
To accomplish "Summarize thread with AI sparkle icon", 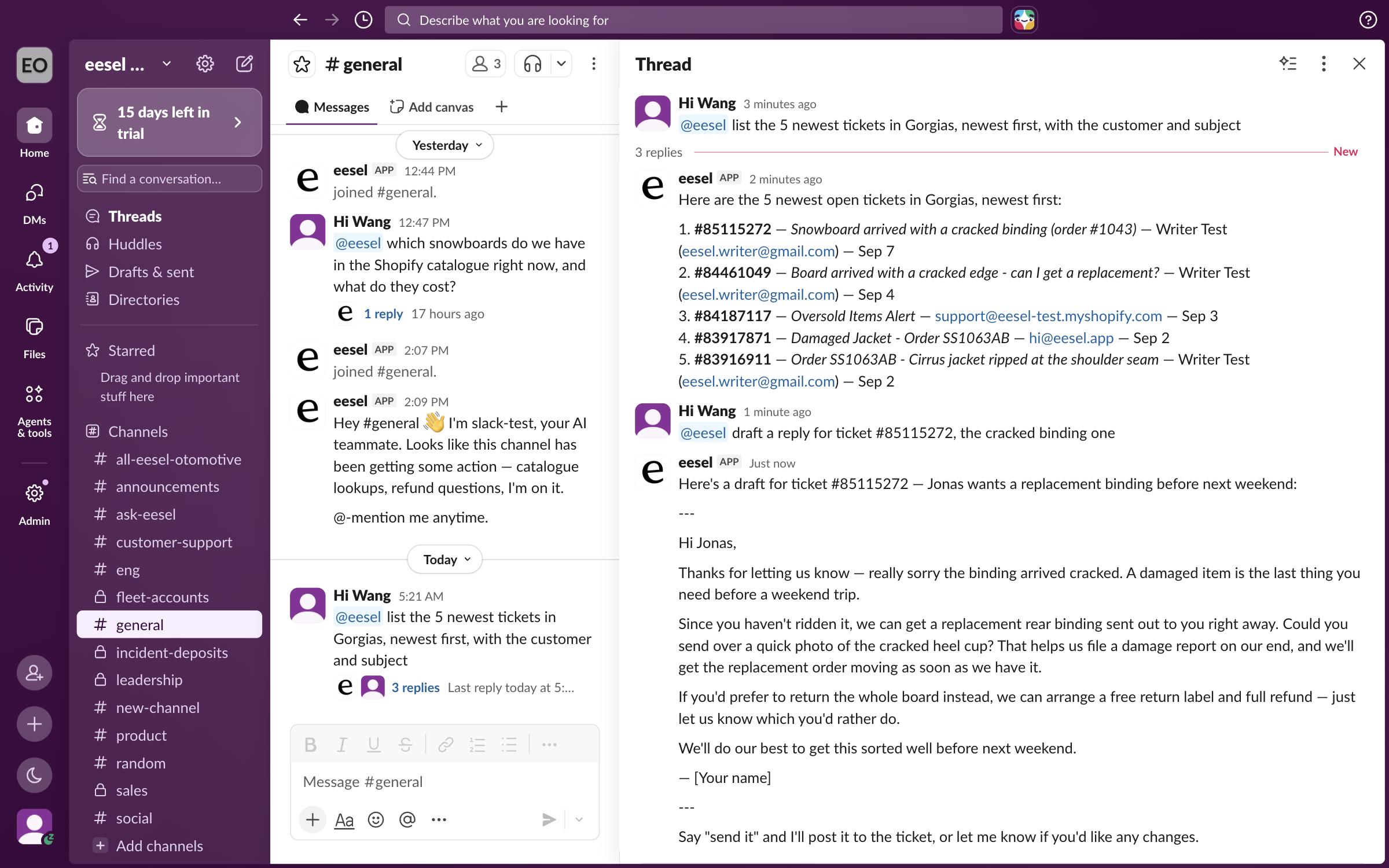I will [x=1288, y=64].
